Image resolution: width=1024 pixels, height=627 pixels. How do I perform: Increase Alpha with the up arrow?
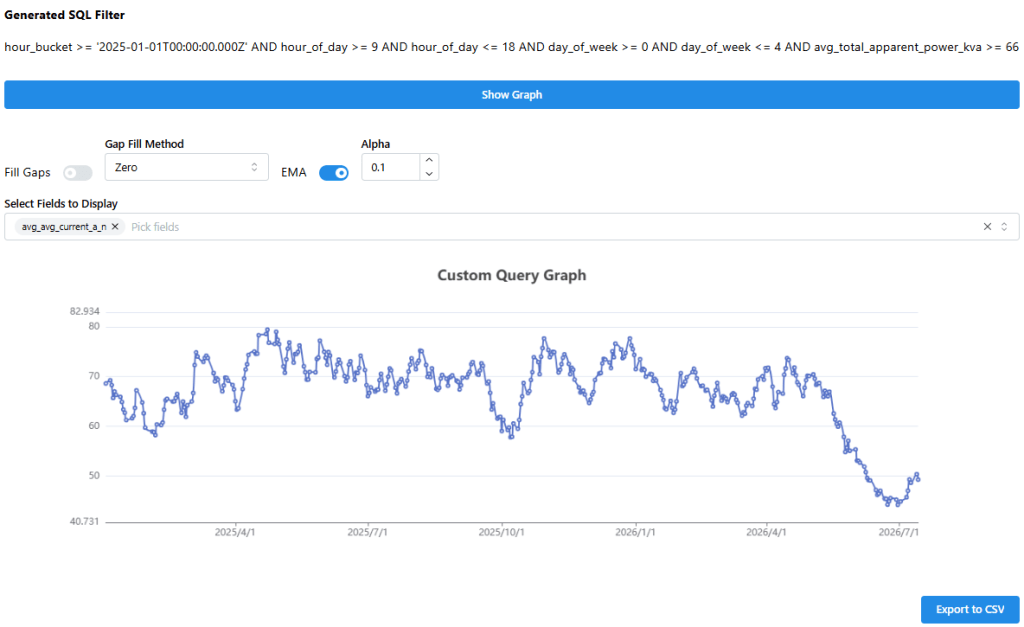click(429, 160)
